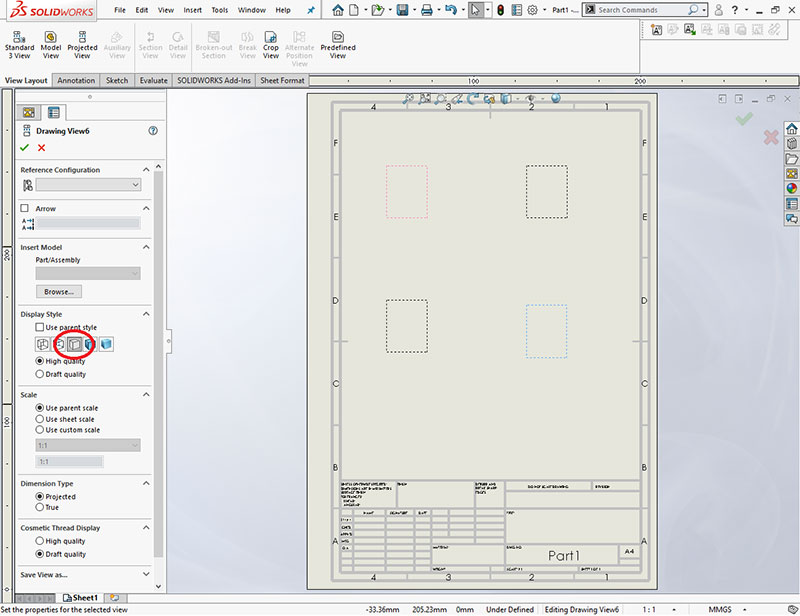Select Shaded display style cube

[106, 344]
